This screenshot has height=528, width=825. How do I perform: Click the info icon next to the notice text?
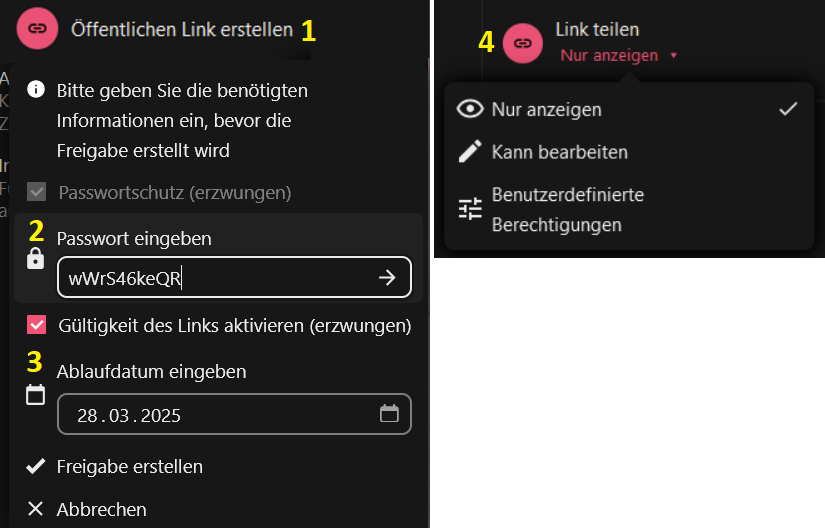(x=36, y=89)
